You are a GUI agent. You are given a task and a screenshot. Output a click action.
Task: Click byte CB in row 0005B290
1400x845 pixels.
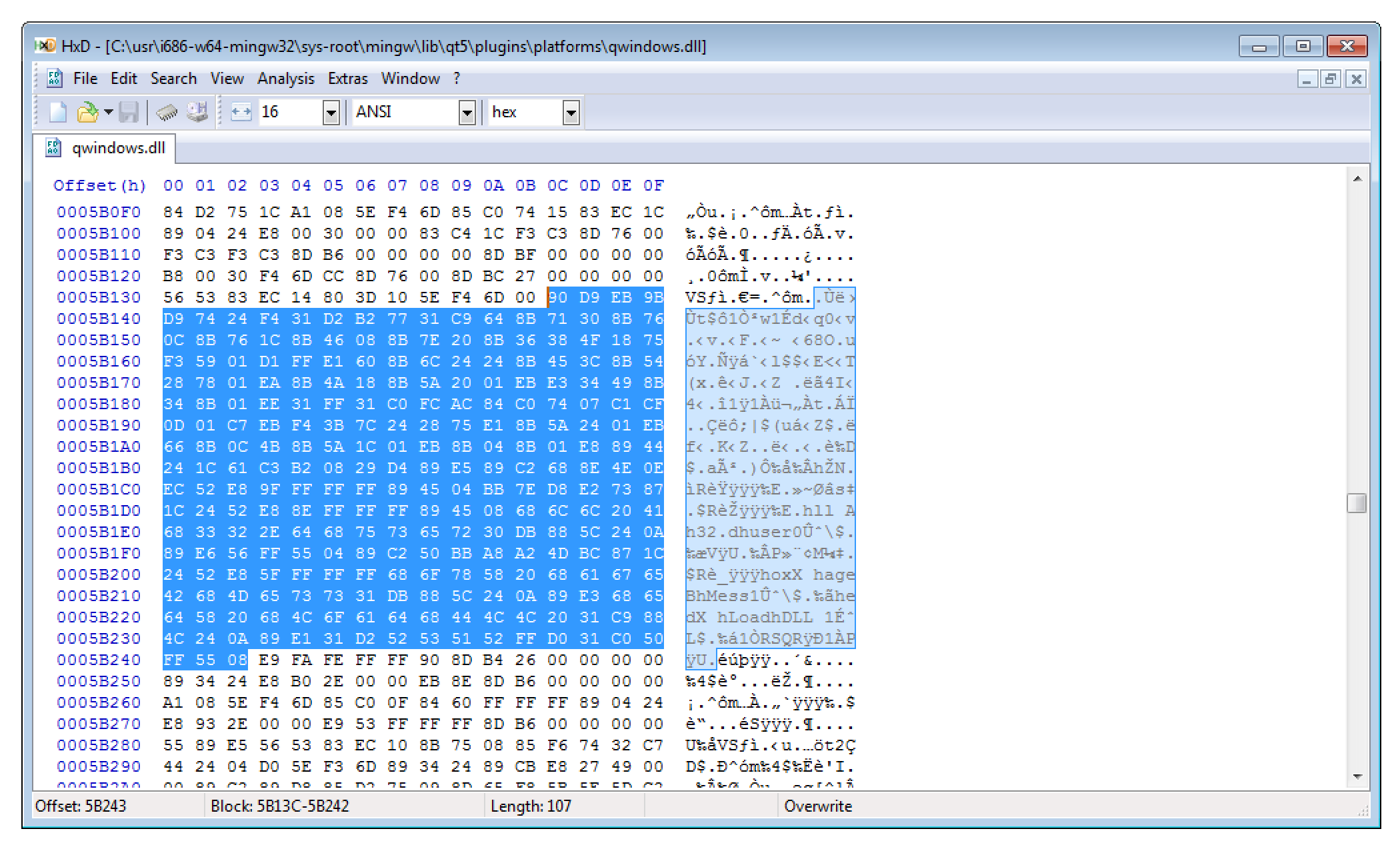[x=525, y=767]
